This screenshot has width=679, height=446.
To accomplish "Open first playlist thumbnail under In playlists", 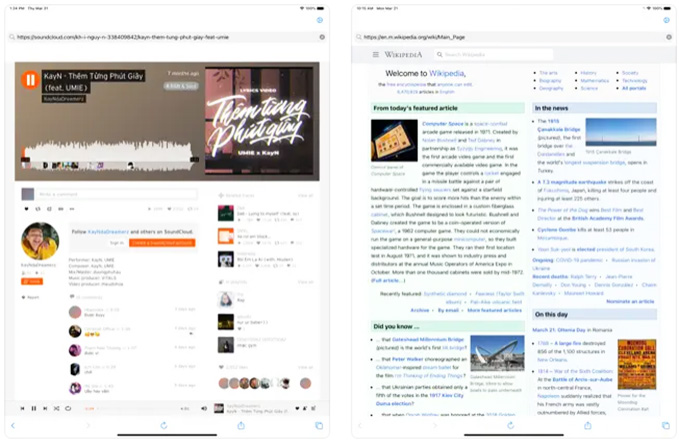I will 226,299.
